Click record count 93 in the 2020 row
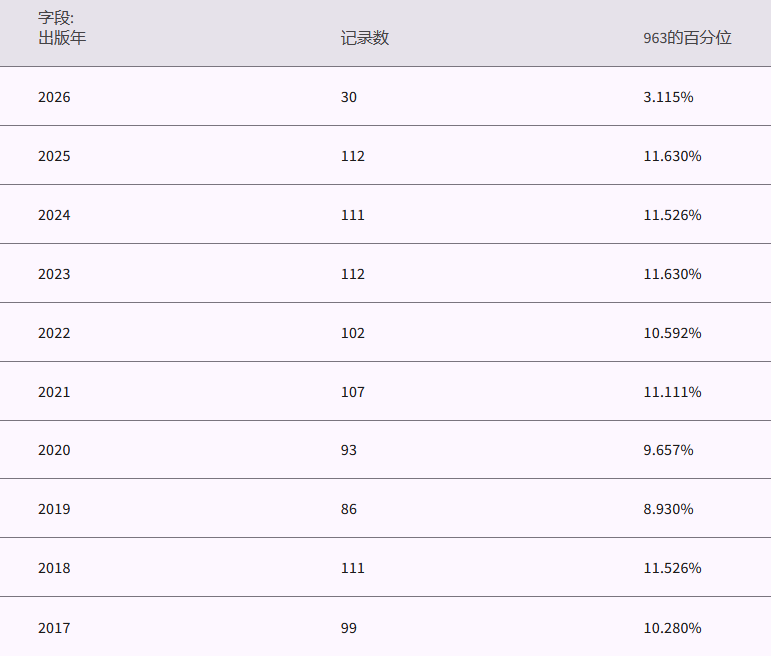771x658 pixels. (x=348, y=450)
